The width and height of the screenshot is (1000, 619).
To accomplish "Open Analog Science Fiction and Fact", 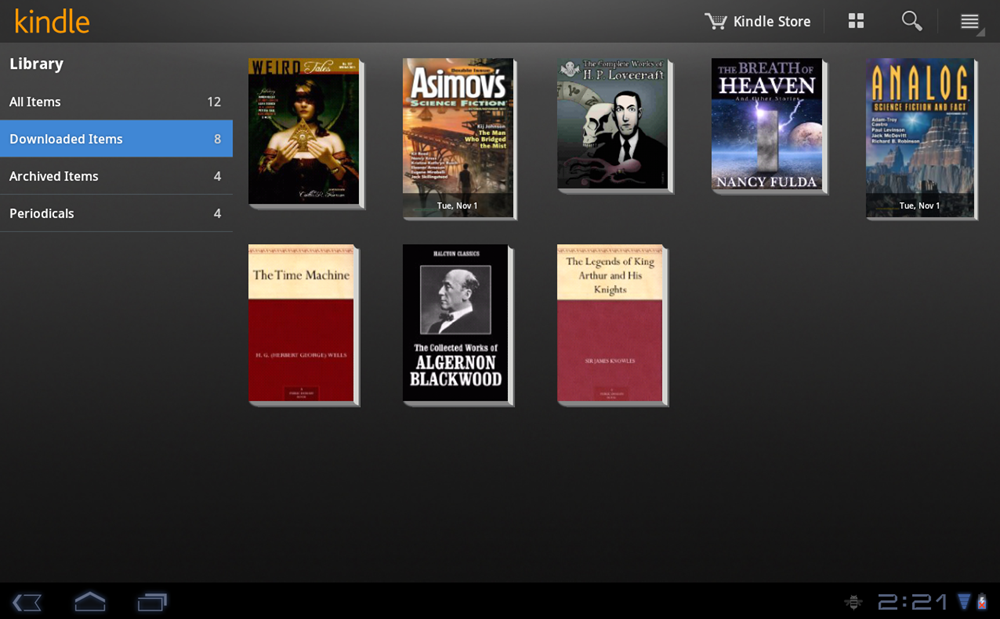I will click(921, 137).
